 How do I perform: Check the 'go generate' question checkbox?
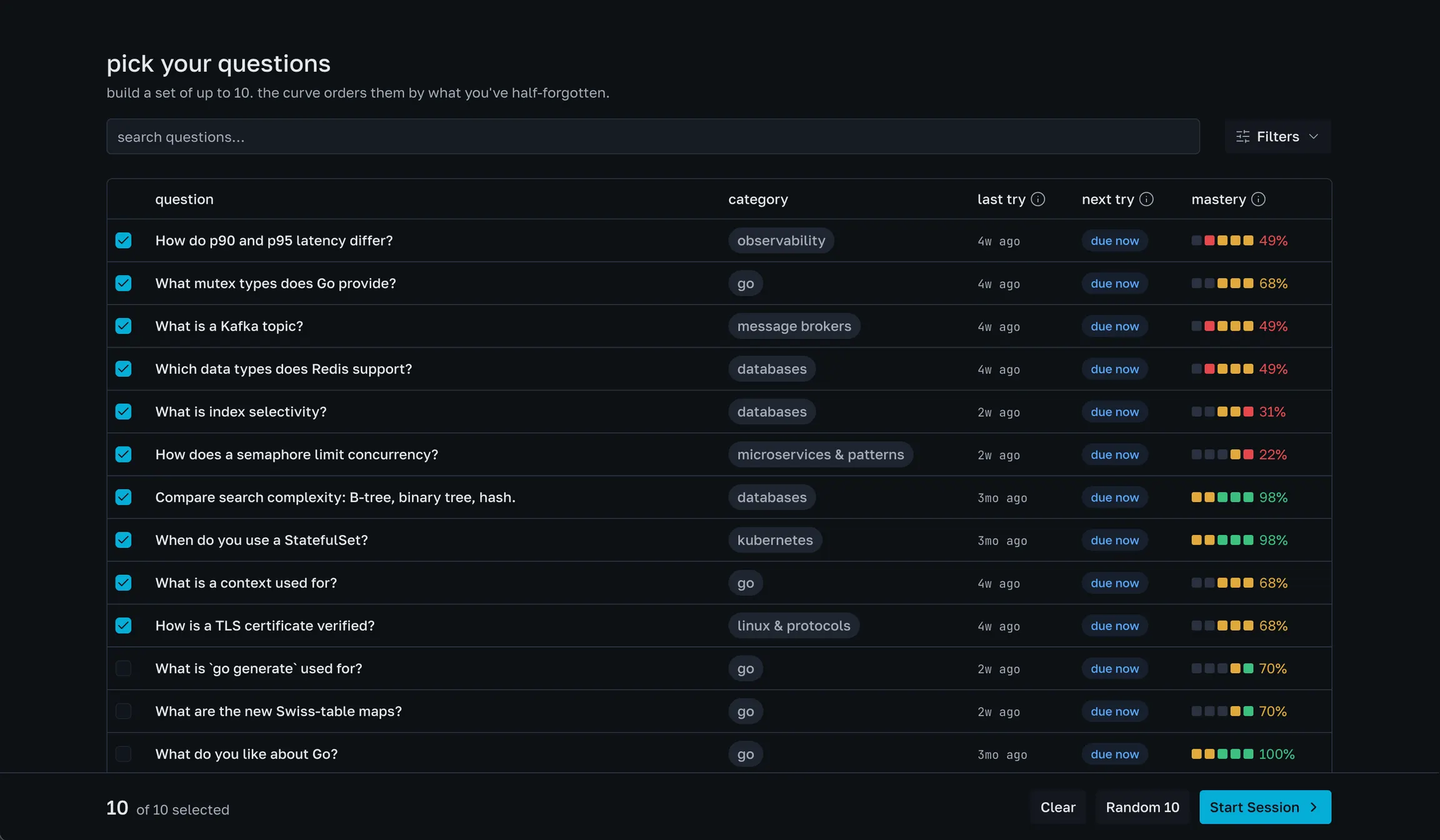click(123, 668)
